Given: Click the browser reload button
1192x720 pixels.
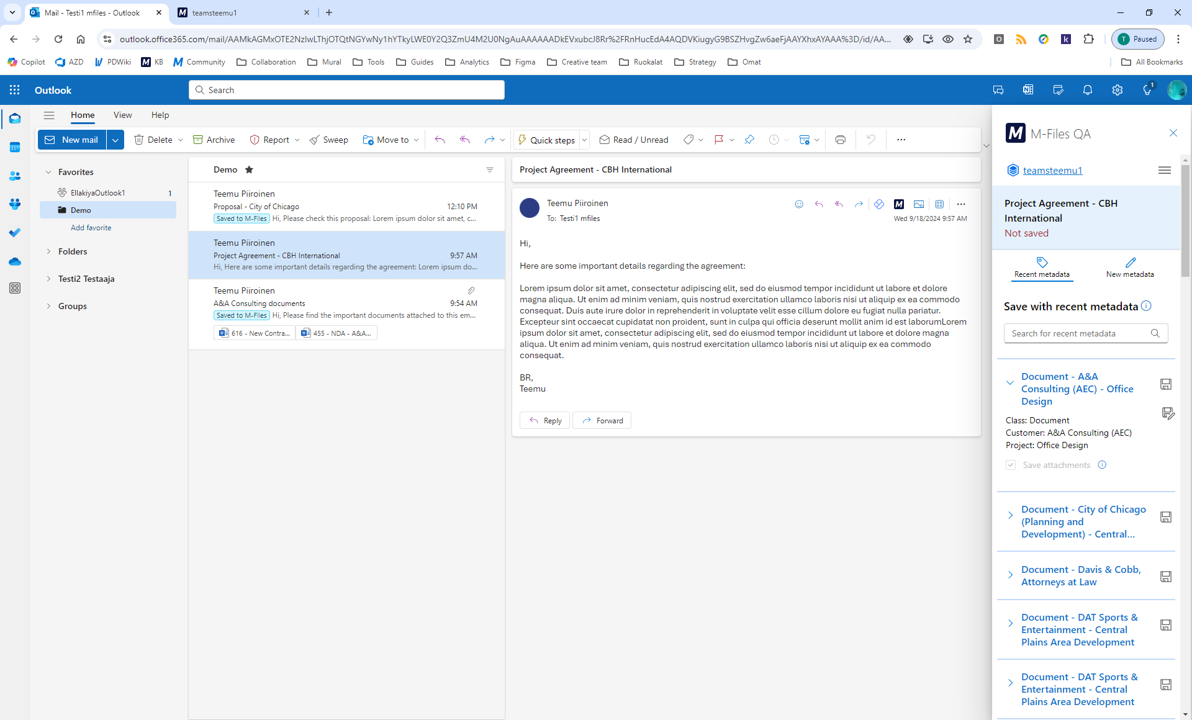Looking at the screenshot, I should [58, 39].
